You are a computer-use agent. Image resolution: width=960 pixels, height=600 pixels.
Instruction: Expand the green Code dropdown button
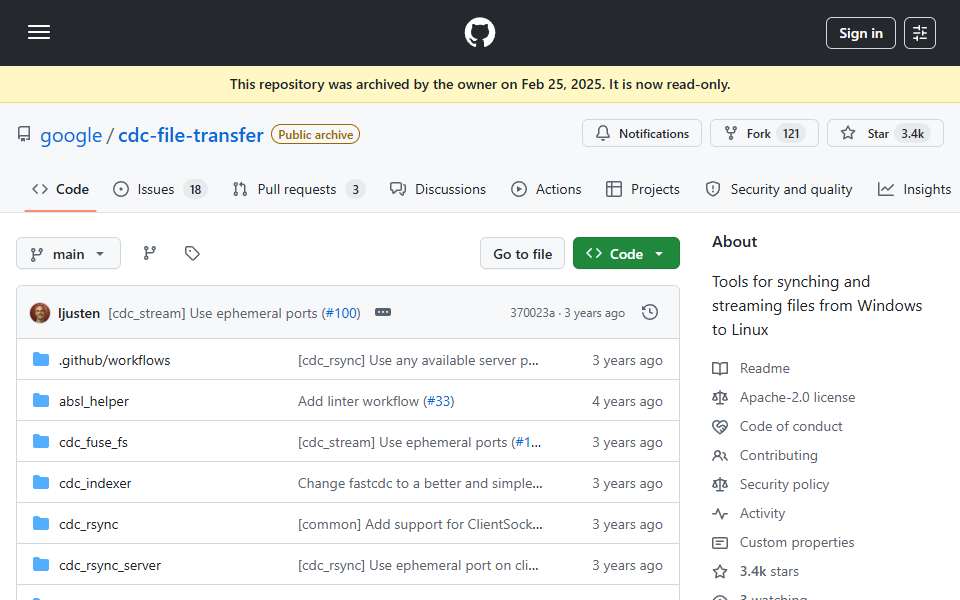click(626, 253)
